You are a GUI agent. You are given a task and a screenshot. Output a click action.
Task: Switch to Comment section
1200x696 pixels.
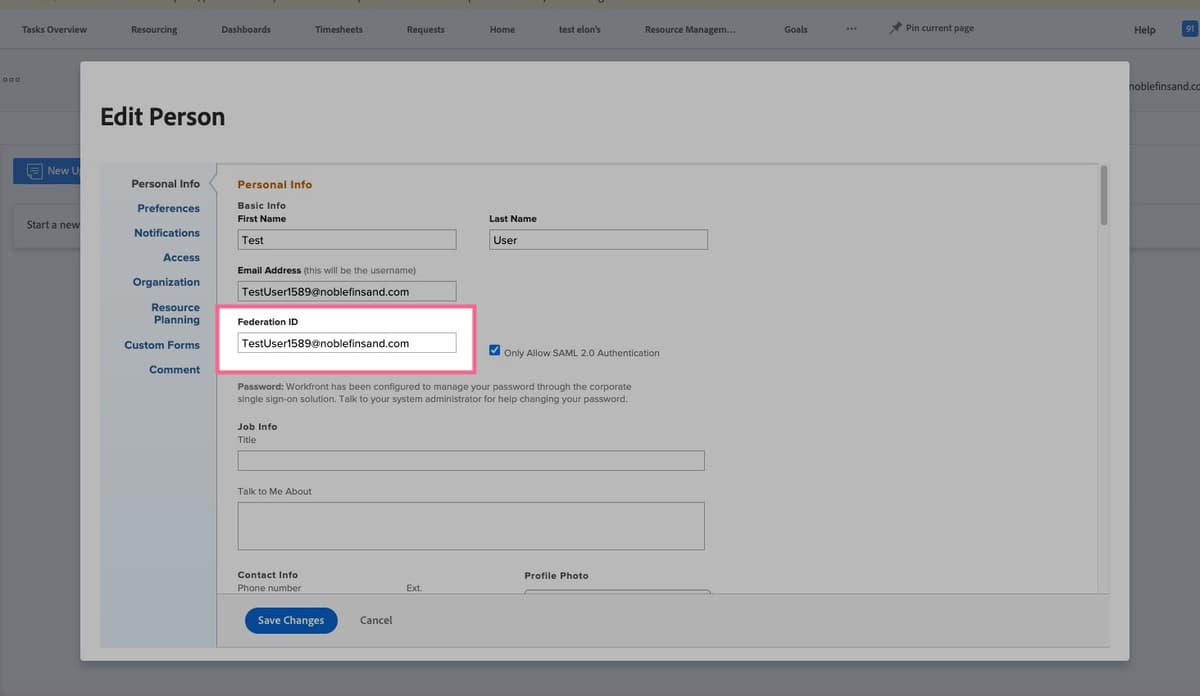click(x=174, y=370)
